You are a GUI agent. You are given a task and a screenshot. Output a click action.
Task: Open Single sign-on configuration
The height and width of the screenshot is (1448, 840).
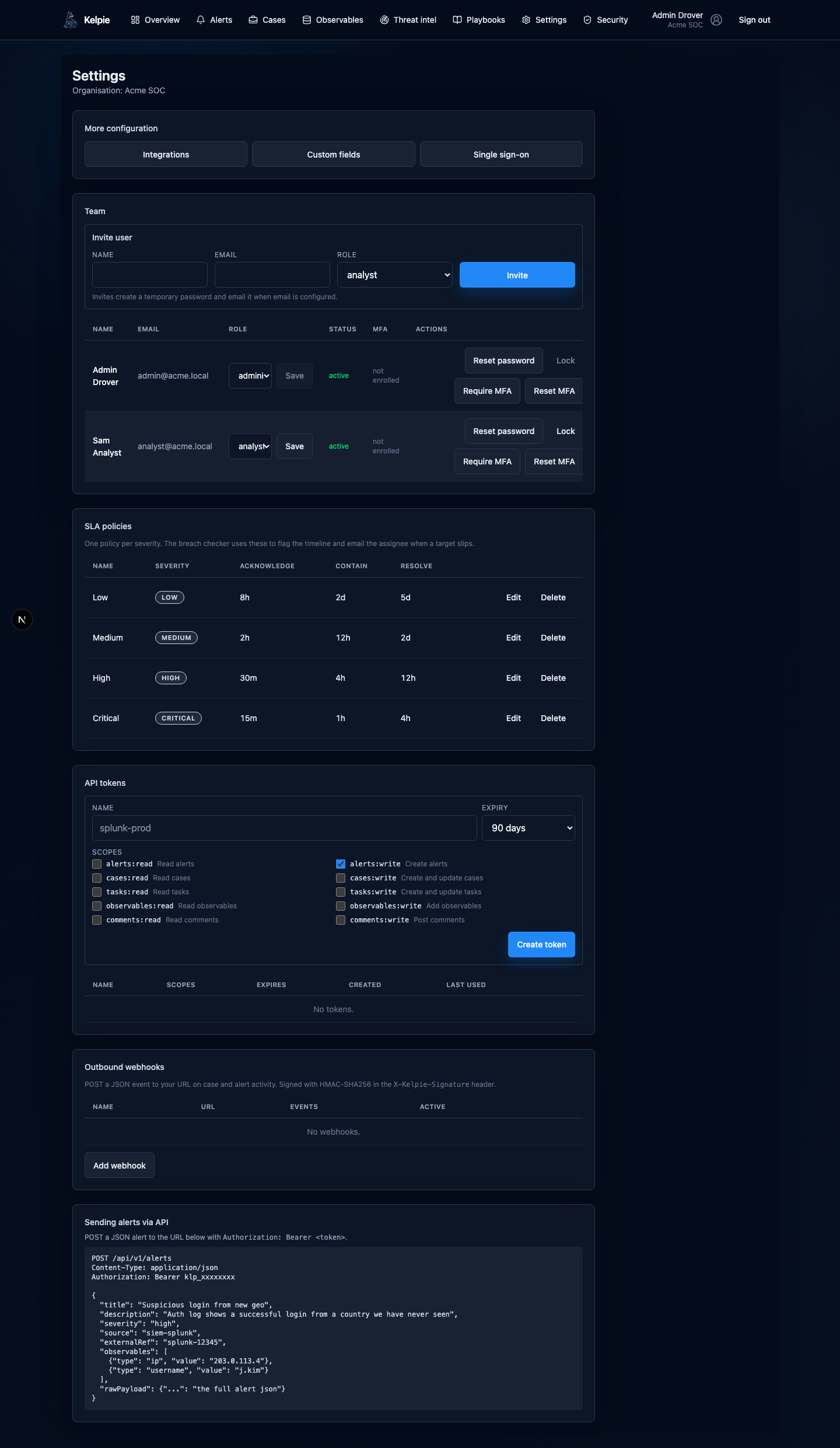point(501,155)
